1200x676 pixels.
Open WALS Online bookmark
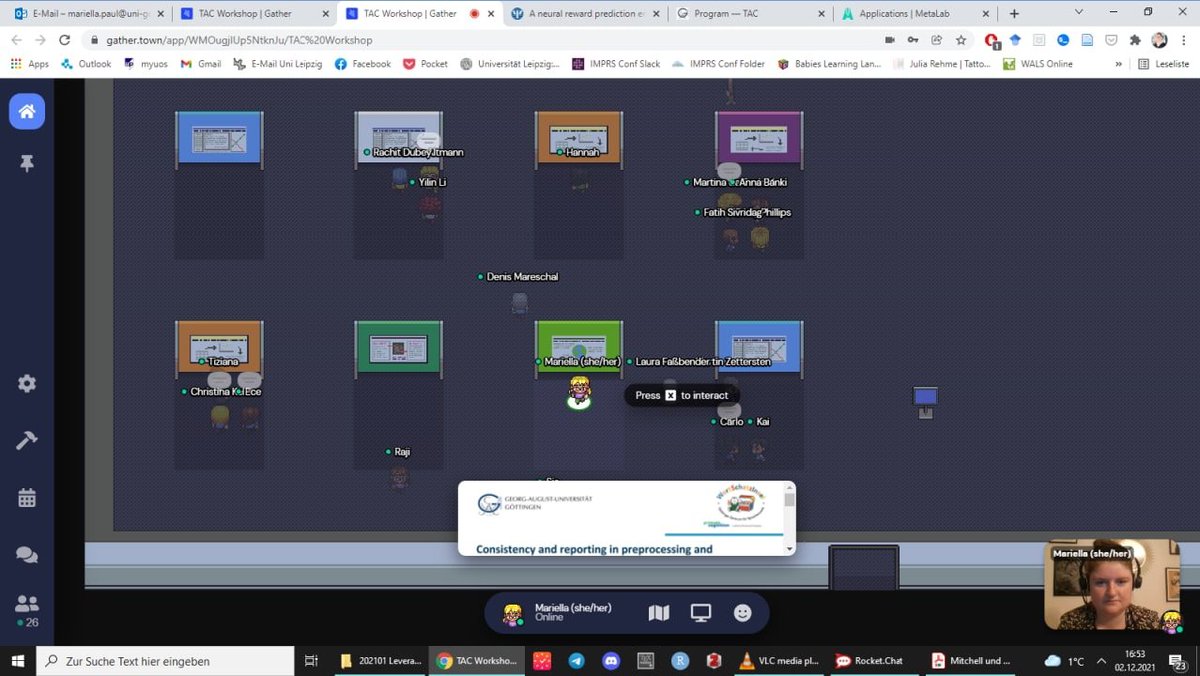(x=1038, y=64)
